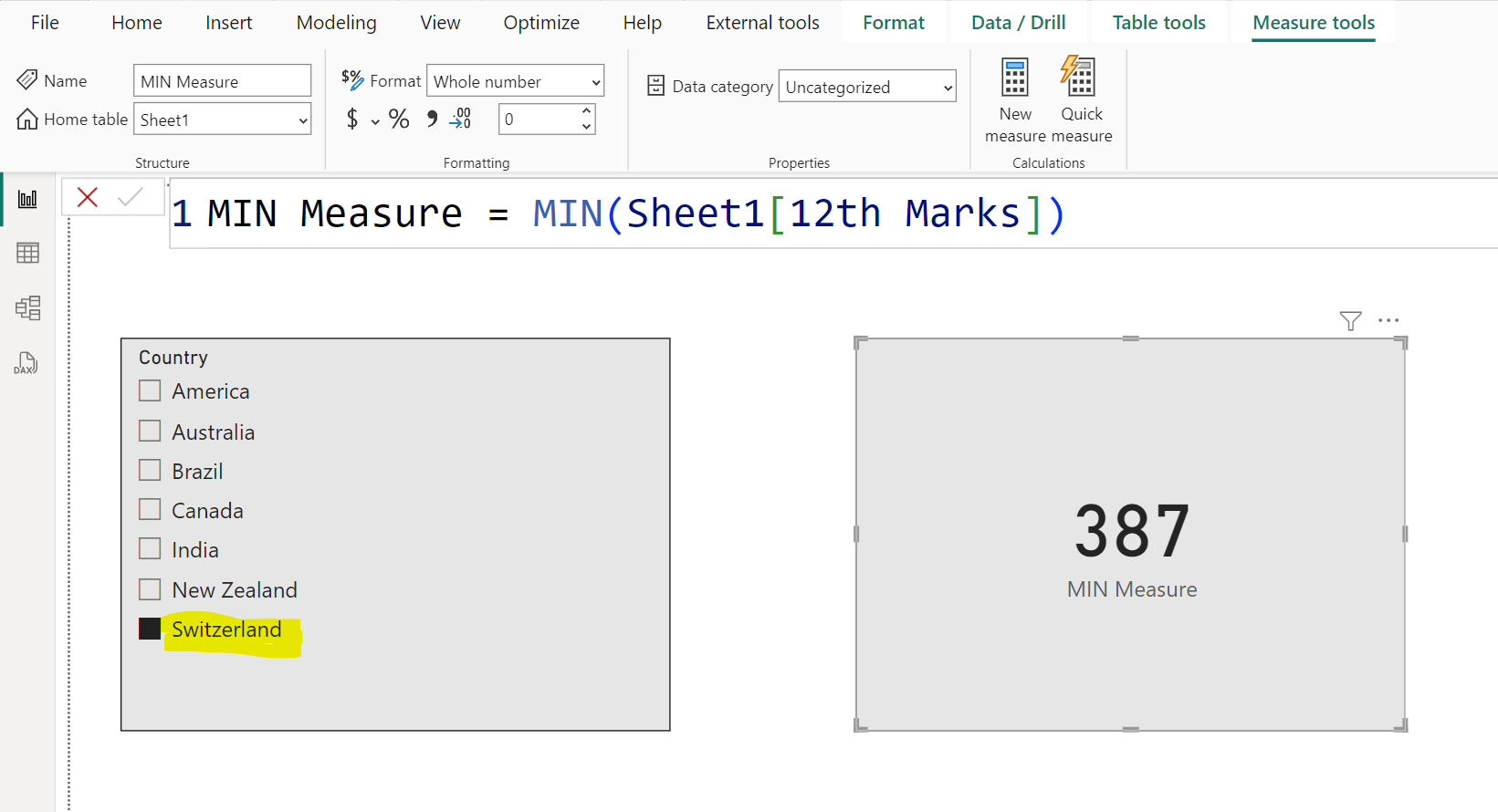Open the Report view icon in sidebar
The width and height of the screenshot is (1498, 812).
27,199
